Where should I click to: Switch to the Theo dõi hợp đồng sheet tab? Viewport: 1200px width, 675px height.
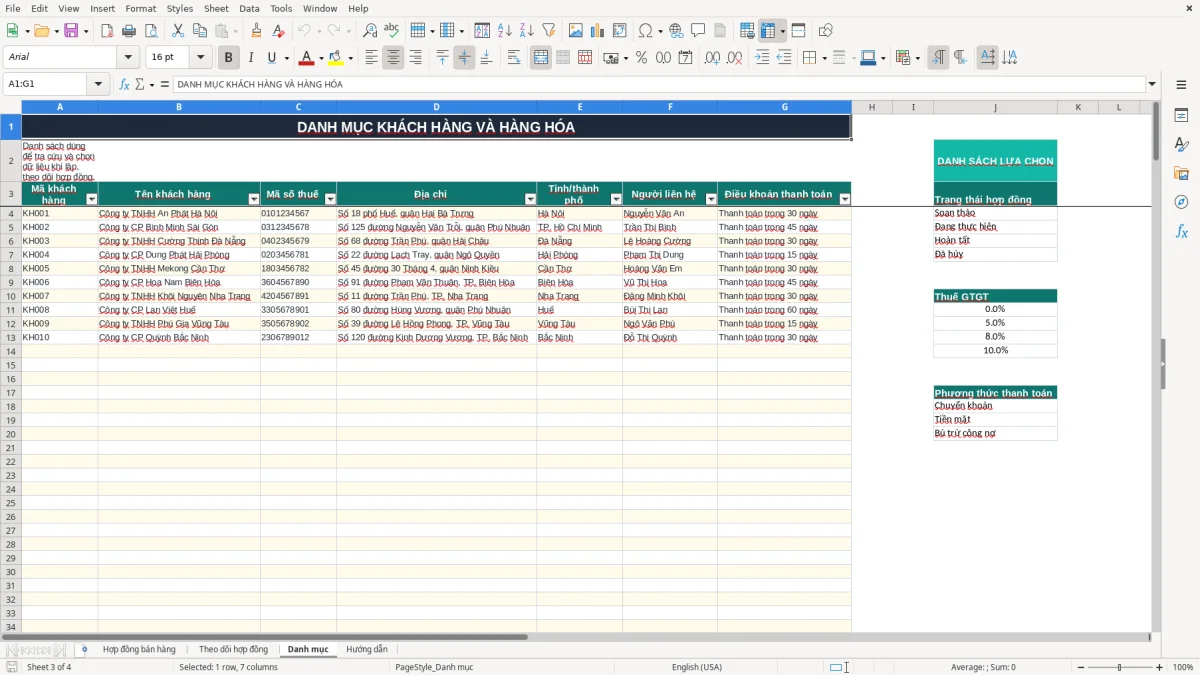coord(233,649)
